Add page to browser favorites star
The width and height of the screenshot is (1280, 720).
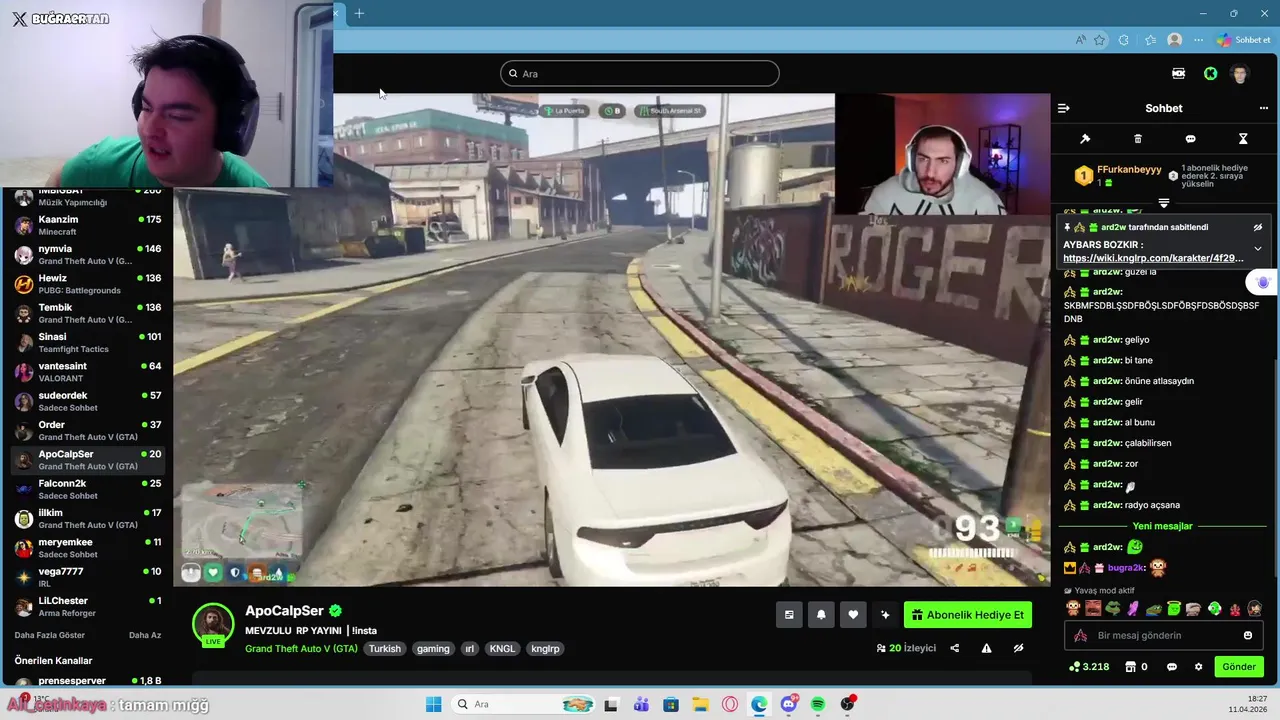tap(1100, 40)
